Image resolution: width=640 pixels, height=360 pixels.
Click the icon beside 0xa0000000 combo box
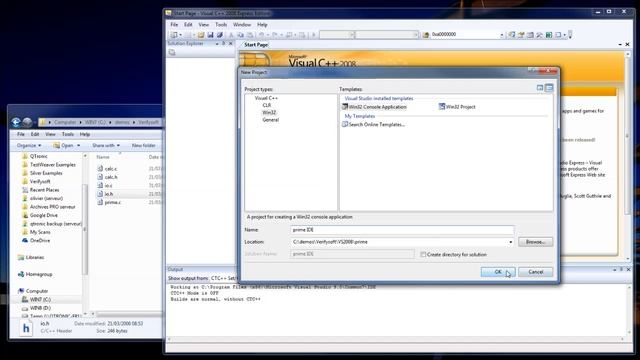pyautogui.click(x=426, y=35)
